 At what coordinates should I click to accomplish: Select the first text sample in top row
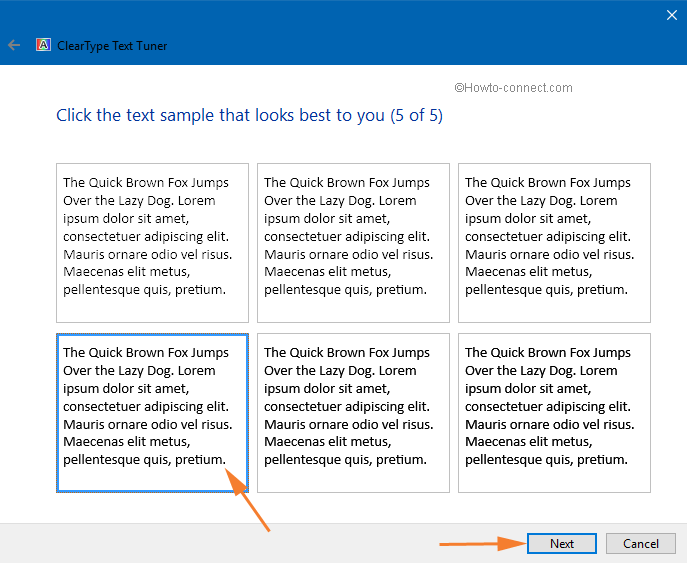(x=152, y=243)
